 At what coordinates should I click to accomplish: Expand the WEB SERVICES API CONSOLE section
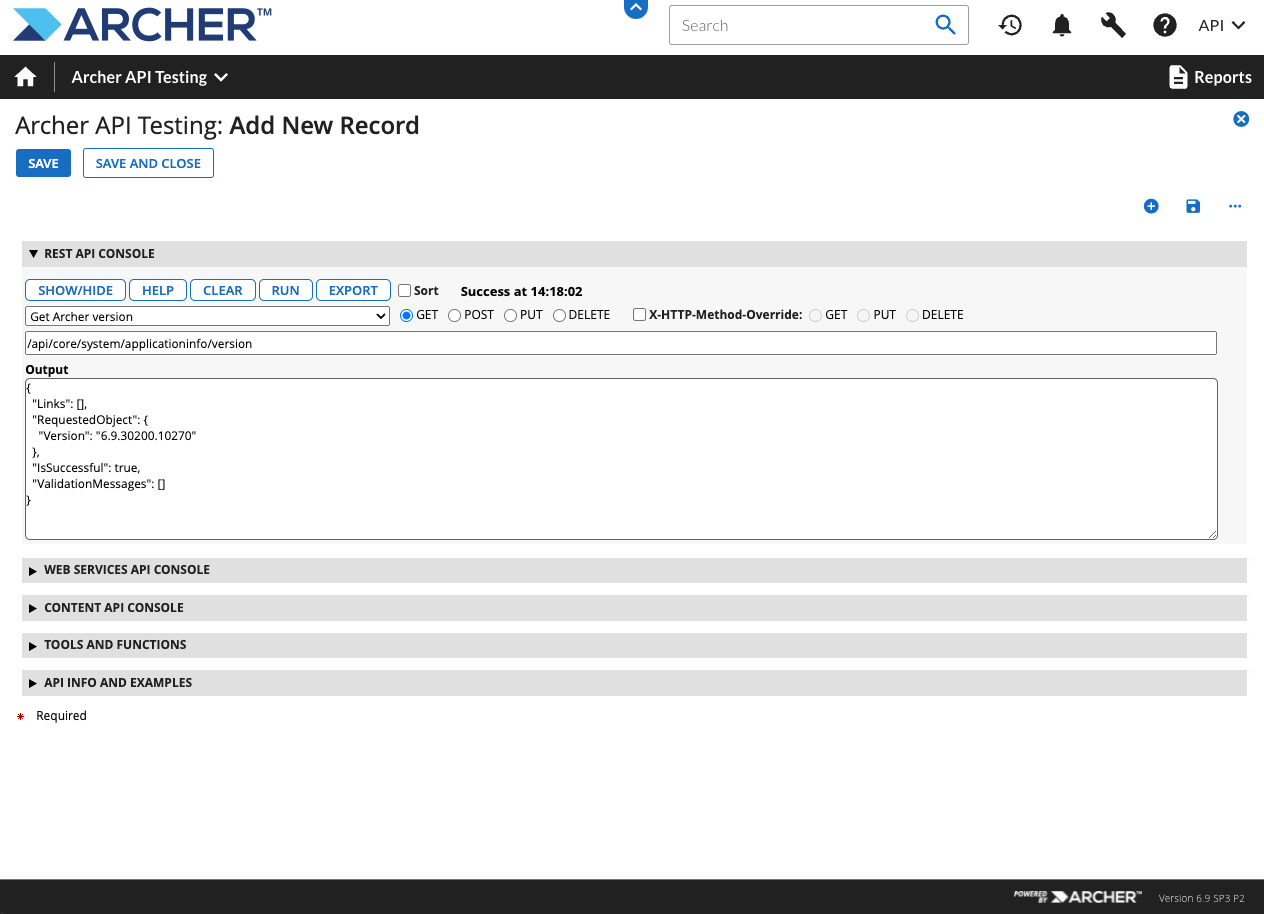(127, 569)
